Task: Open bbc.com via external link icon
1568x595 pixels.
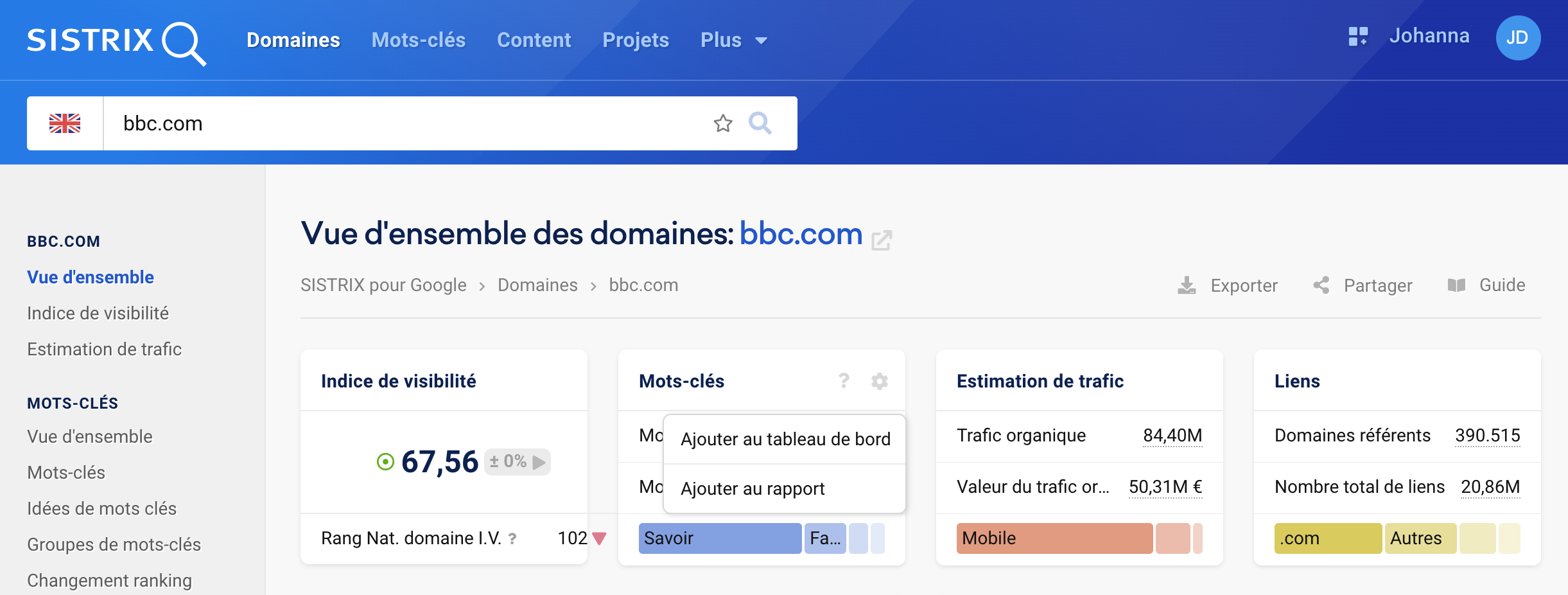Action: [x=882, y=240]
